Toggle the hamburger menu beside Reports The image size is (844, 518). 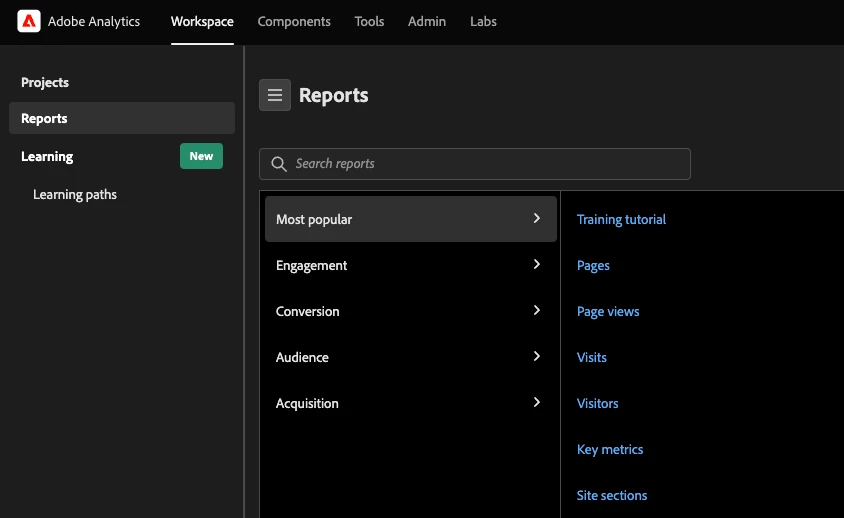(275, 95)
